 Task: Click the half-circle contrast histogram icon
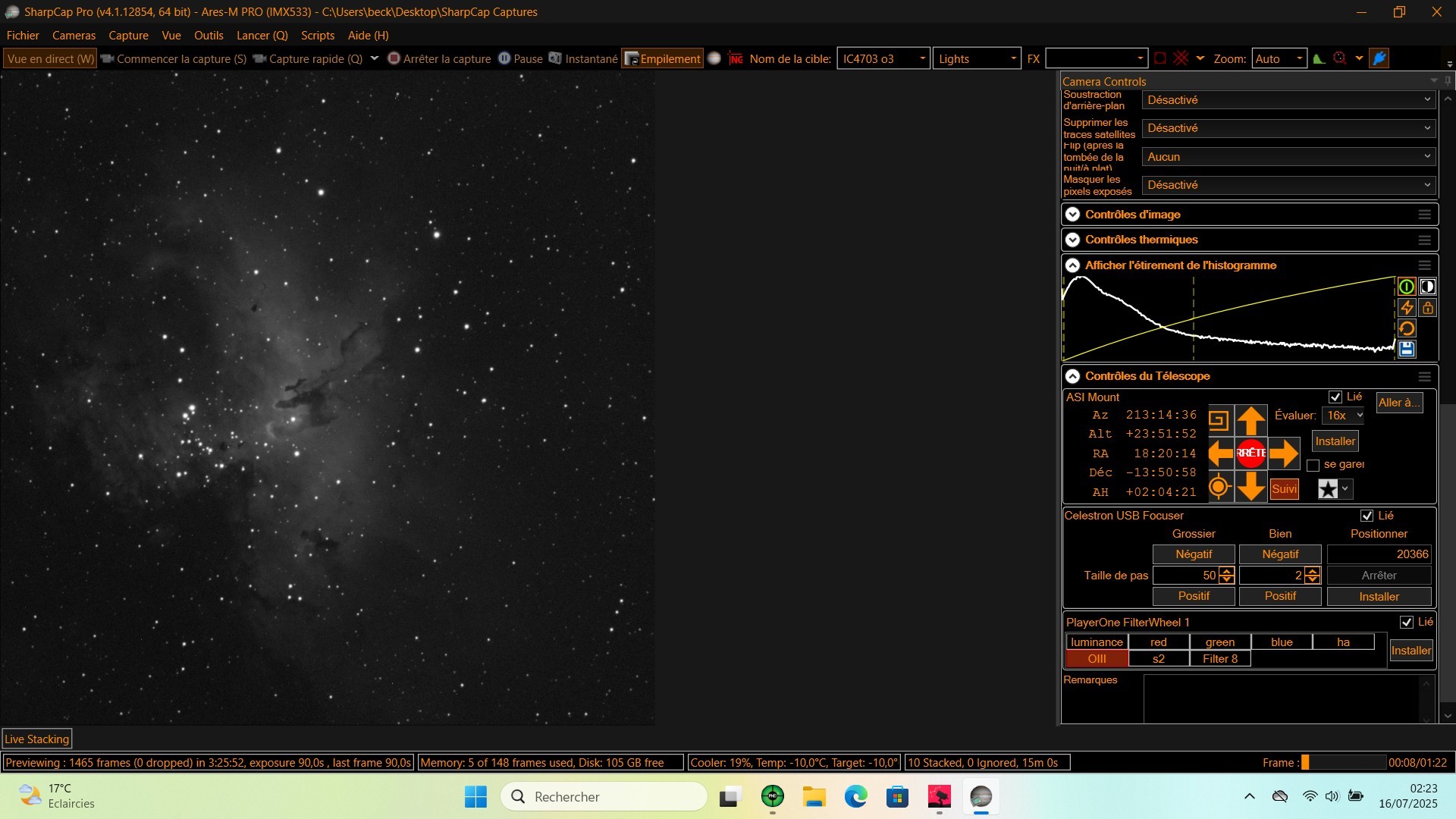(1428, 287)
